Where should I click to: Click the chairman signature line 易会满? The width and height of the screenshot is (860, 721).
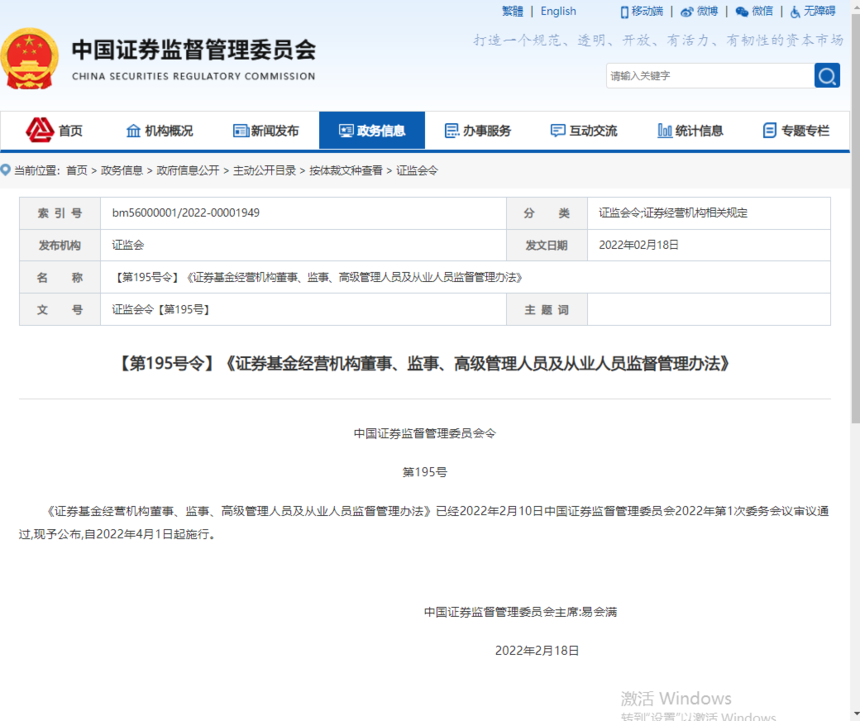(x=520, y=612)
